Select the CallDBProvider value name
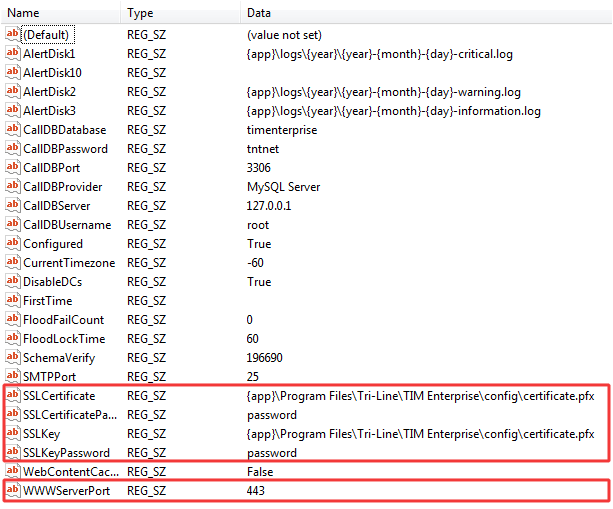 coord(63,187)
